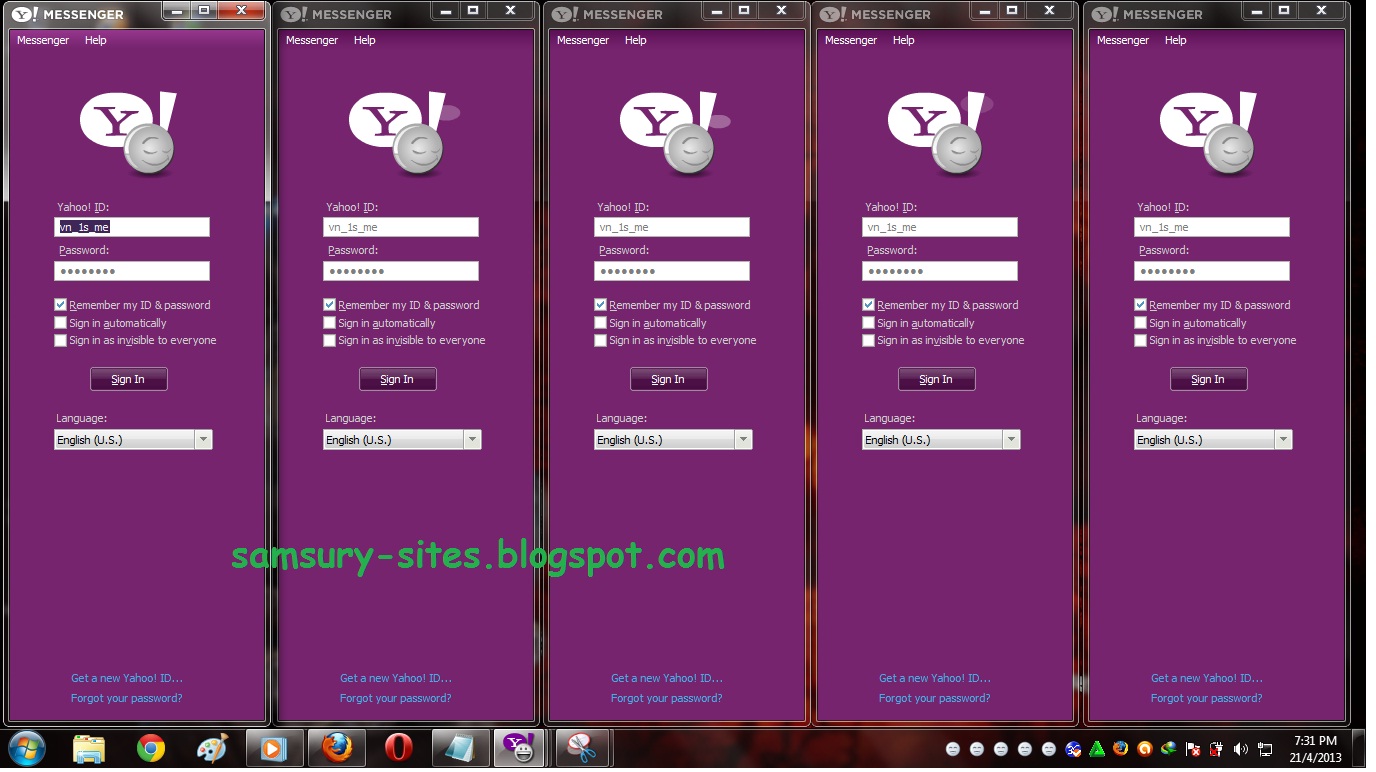Enable Sign in automatically in middle window
Image resolution: width=1376 pixels, height=772 pixels.
pyautogui.click(x=601, y=323)
